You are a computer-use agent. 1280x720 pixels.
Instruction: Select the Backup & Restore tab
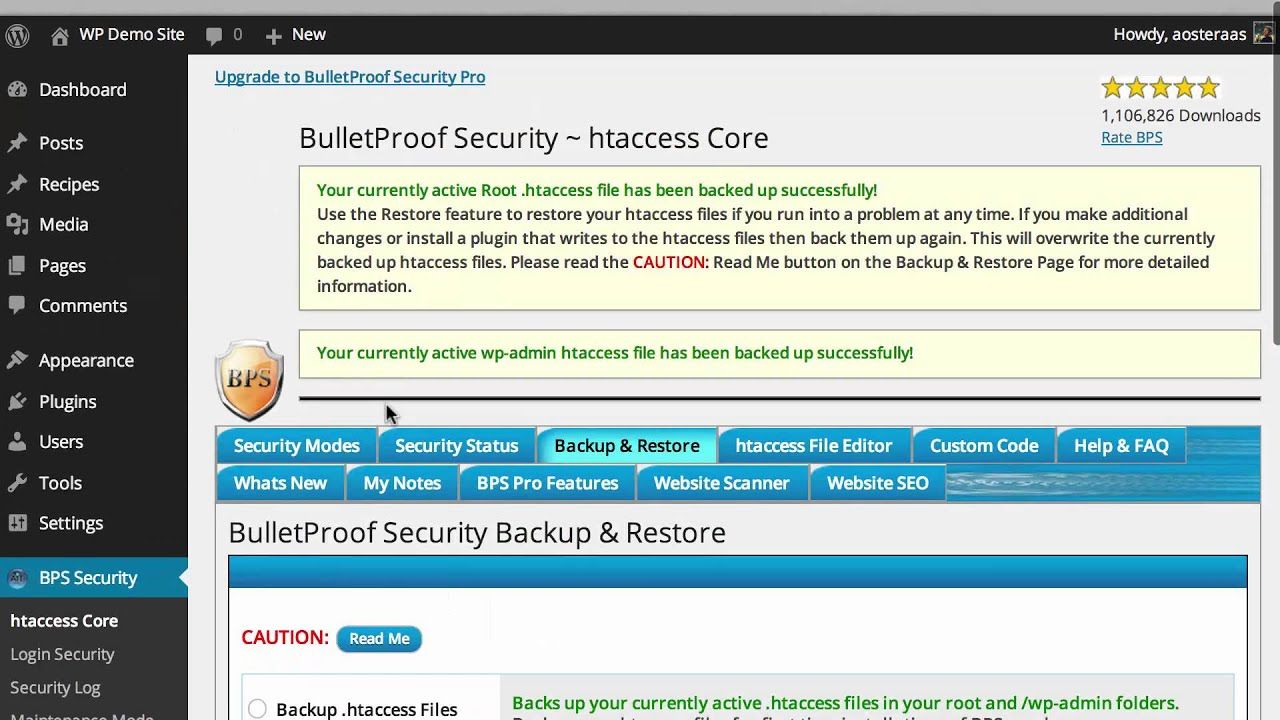pyautogui.click(x=627, y=446)
